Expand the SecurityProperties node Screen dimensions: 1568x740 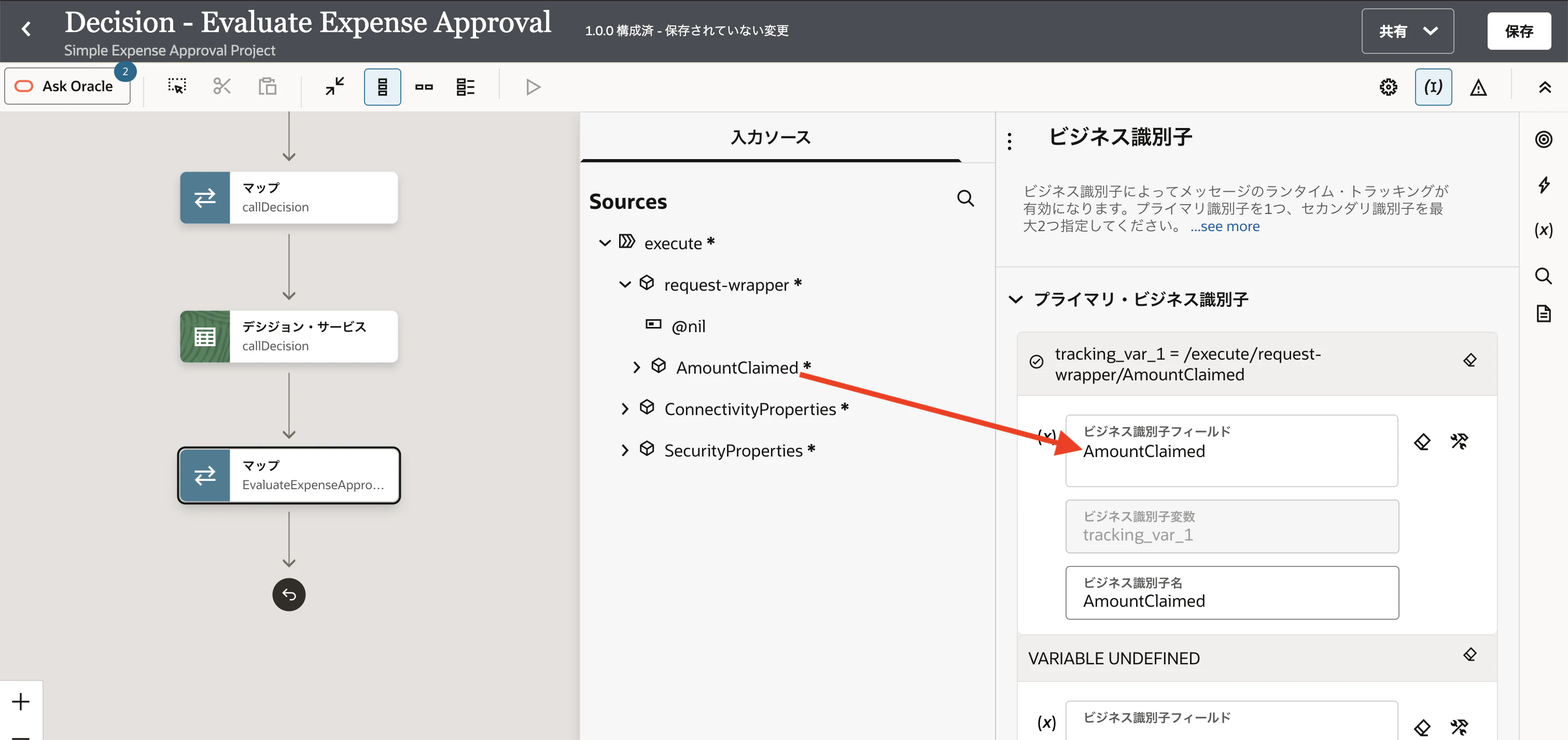point(624,450)
